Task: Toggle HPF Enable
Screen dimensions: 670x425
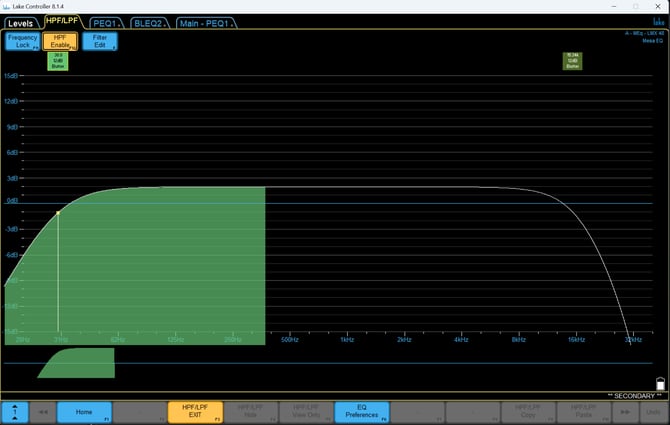Action: (59, 41)
